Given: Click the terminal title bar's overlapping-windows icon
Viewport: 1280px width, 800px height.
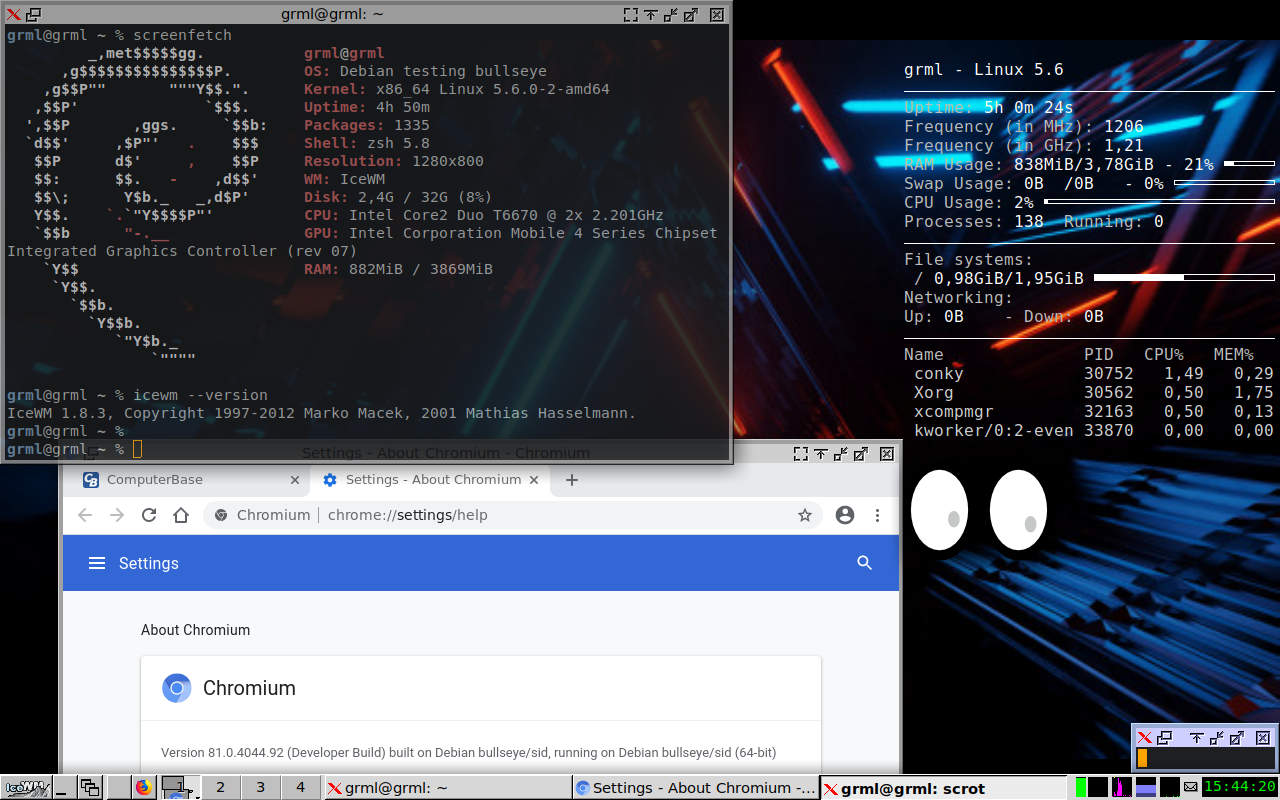Looking at the screenshot, I should (33, 15).
